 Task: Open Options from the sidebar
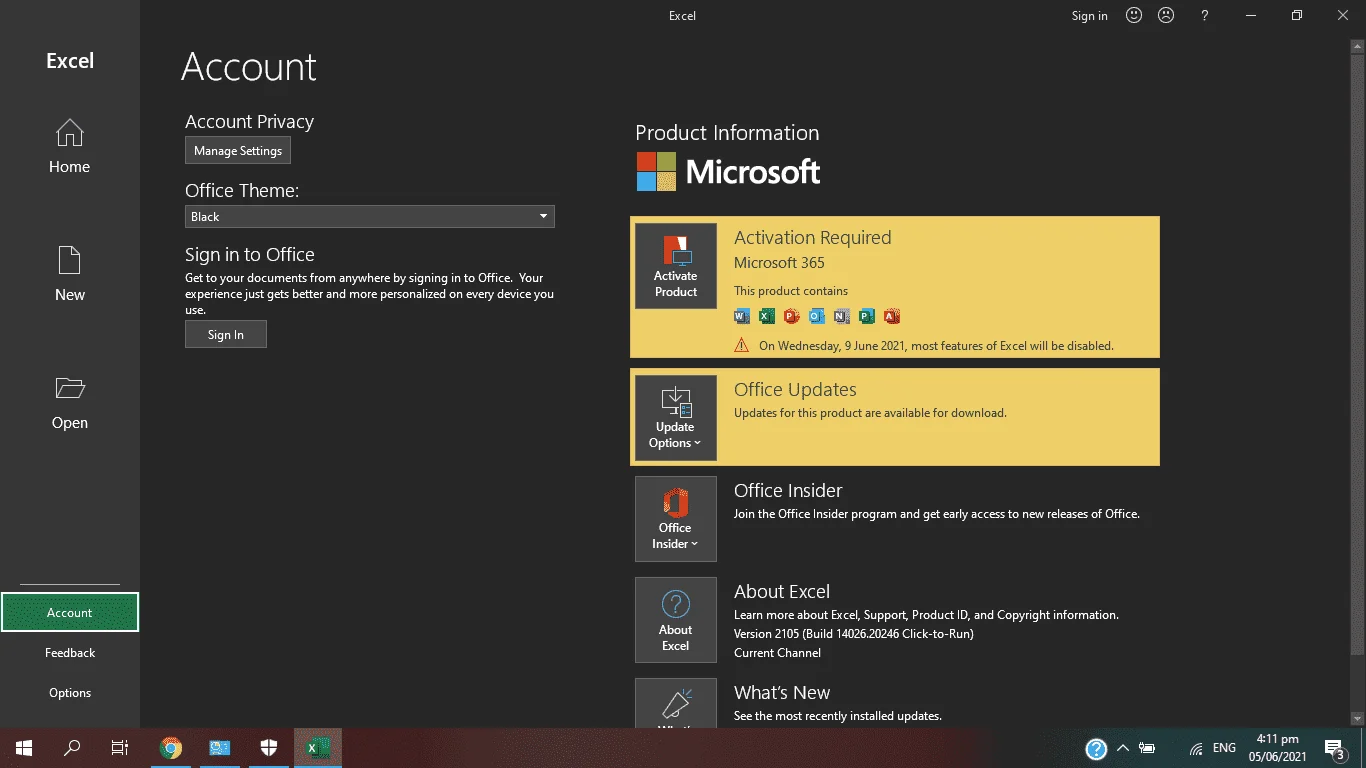coord(70,693)
